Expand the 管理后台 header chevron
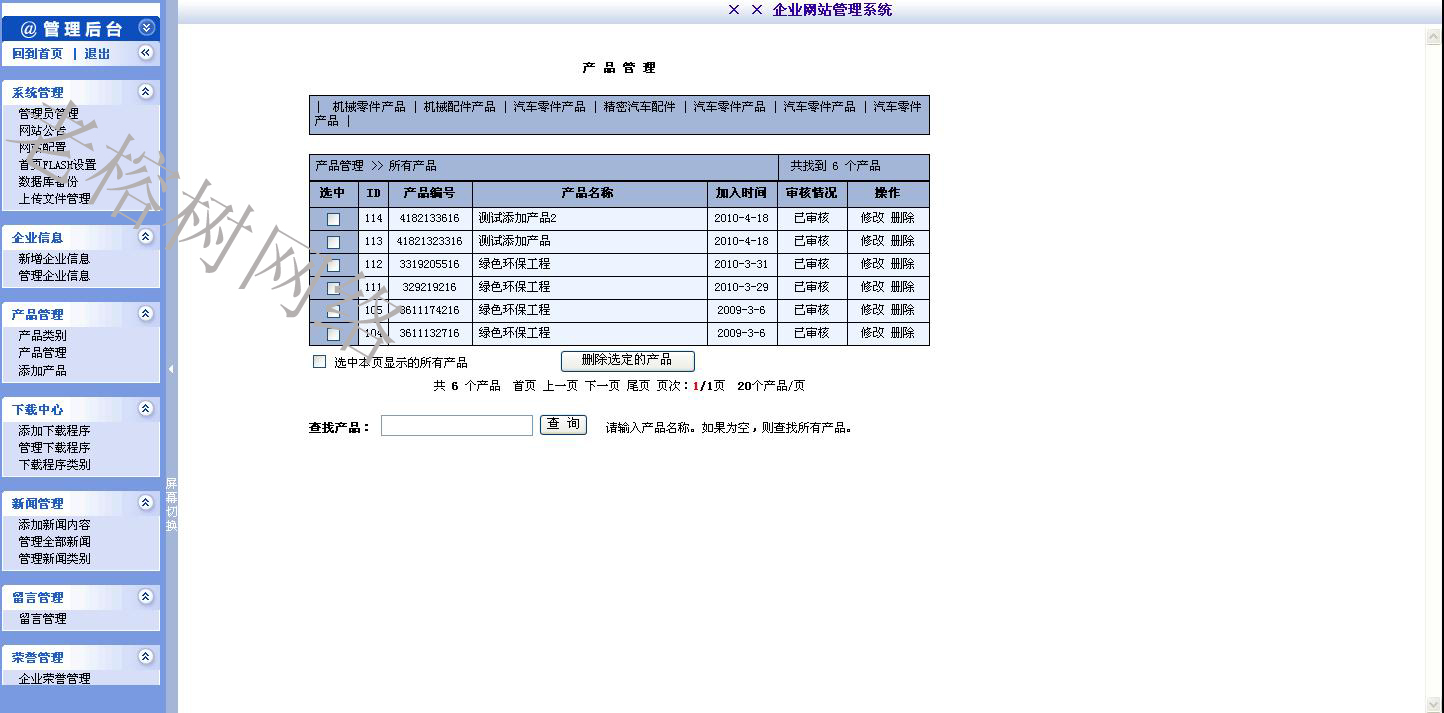The width and height of the screenshot is (1444, 713). (147, 28)
